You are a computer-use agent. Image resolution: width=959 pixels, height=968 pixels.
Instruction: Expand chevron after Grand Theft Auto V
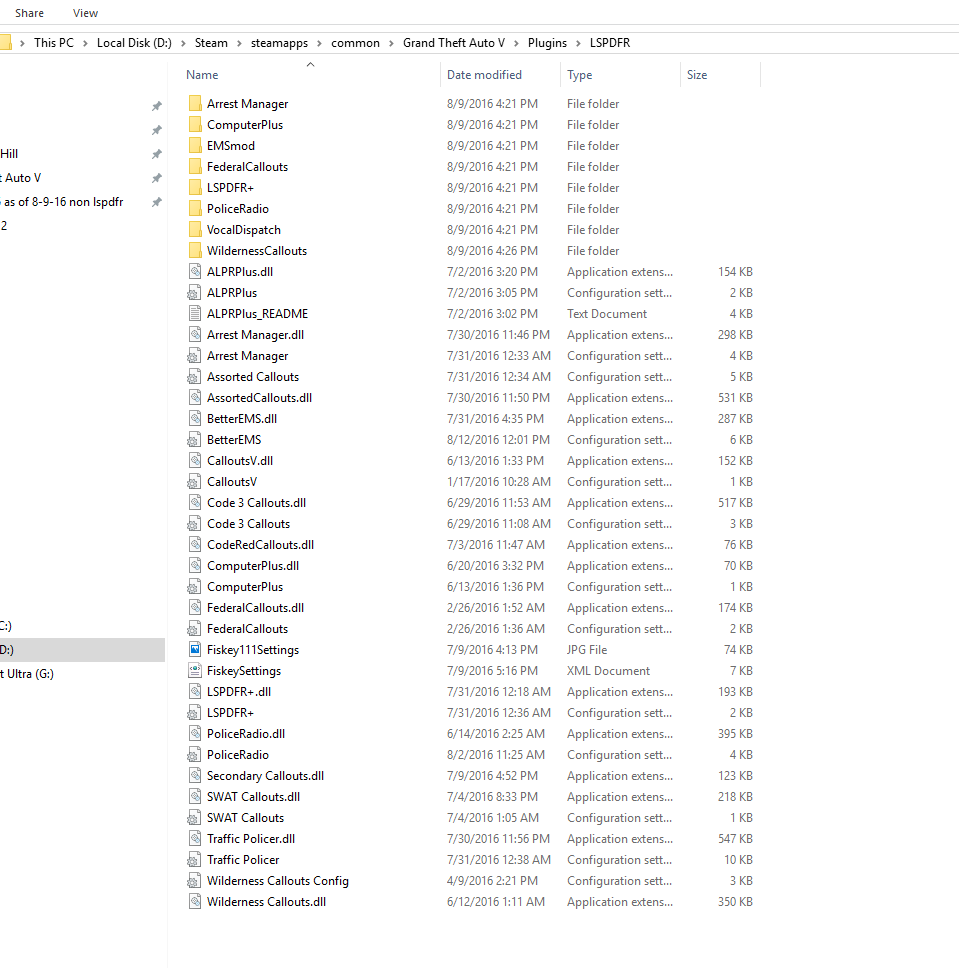point(516,43)
